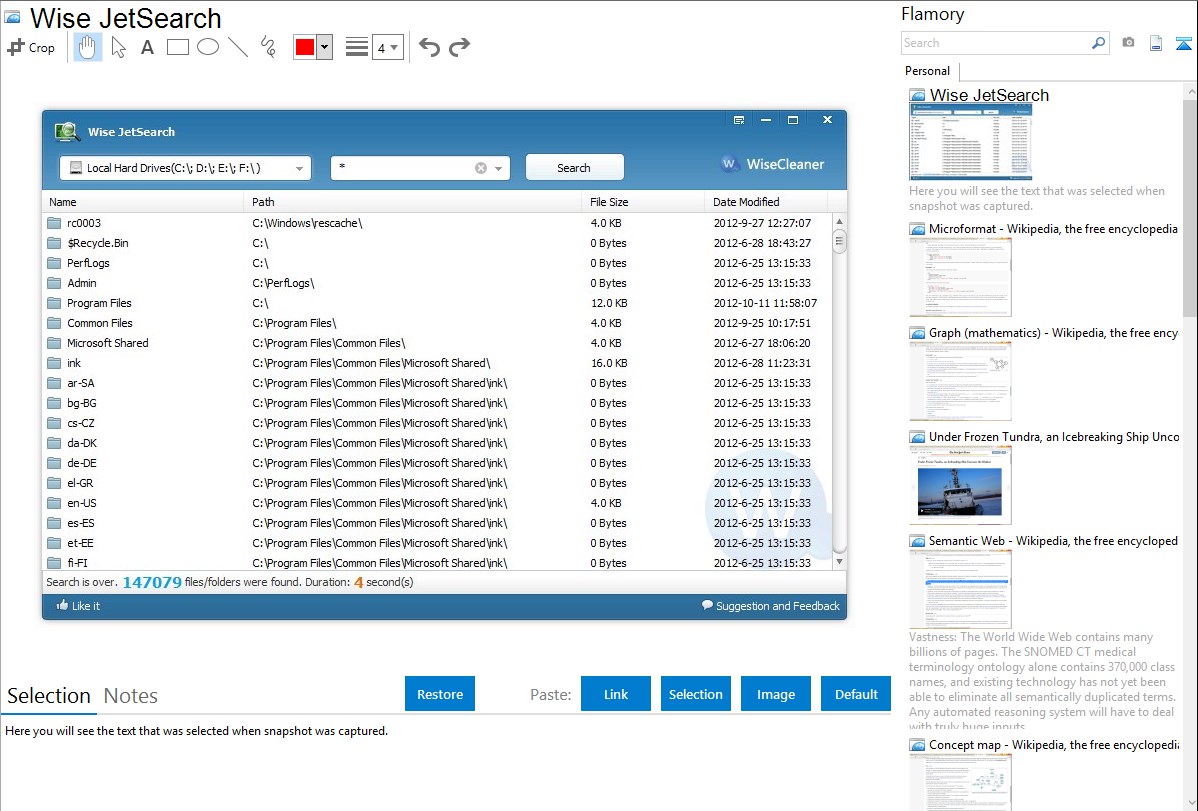
Task: Open the Personal tab
Action: tap(927, 71)
